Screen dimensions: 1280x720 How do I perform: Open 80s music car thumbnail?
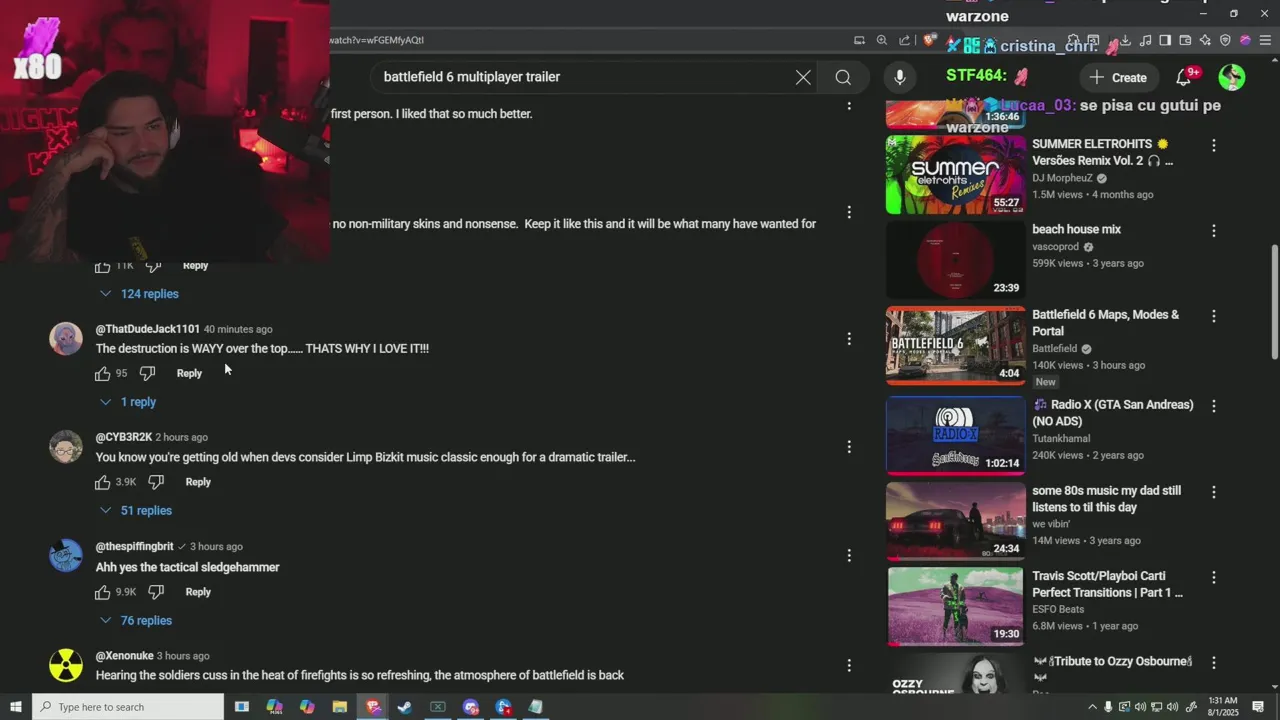[955, 520]
